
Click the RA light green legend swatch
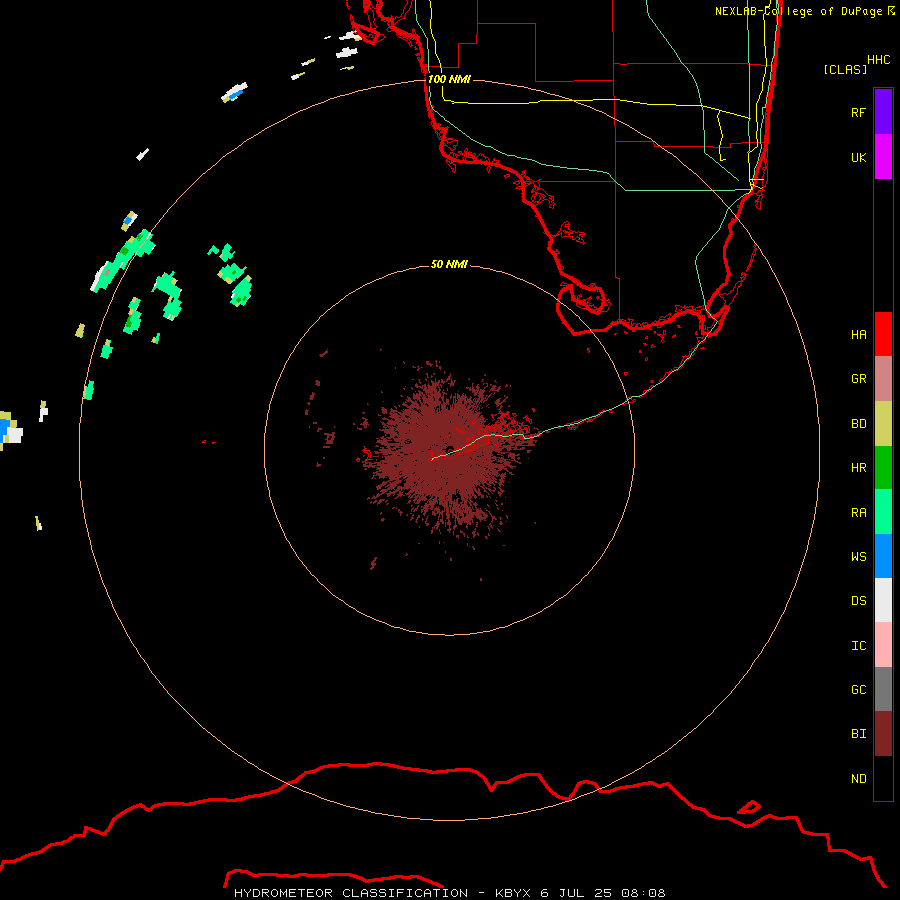point(883,512)
